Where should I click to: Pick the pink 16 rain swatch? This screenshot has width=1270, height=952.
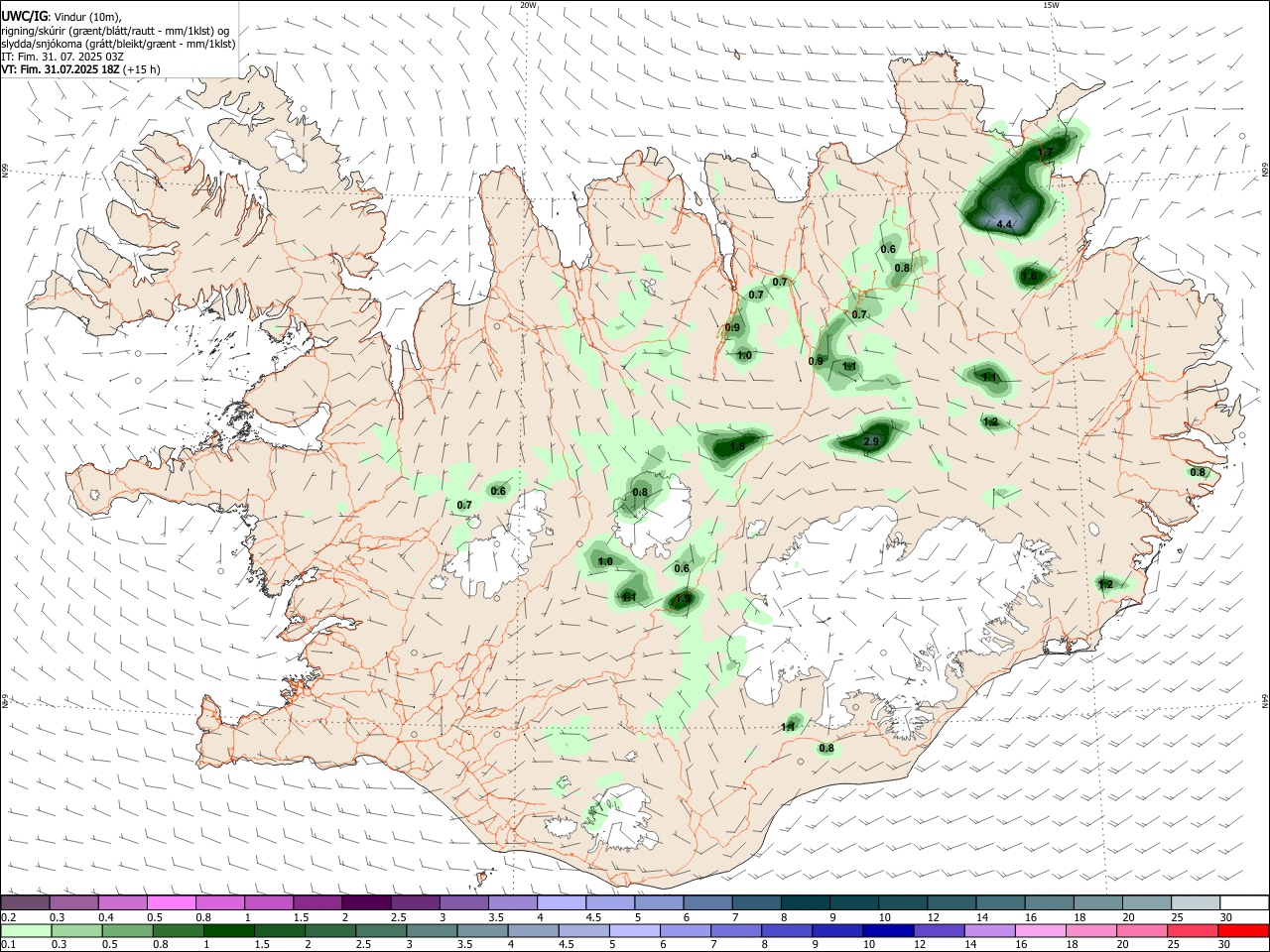pyautogui.click(x=1040, y=930)
